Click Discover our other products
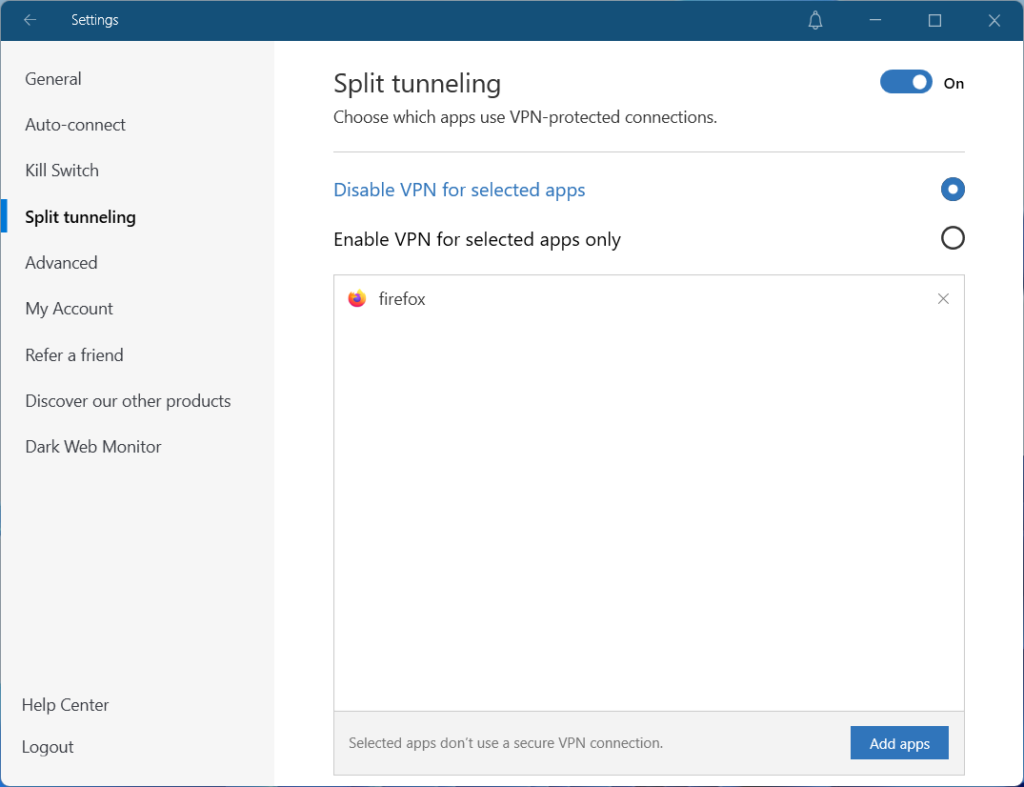1024x787 pixels. (x=128, y=401)
